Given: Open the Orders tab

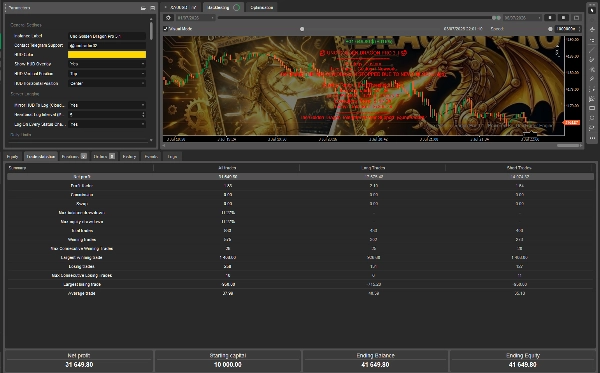Looking at the screenshot, I should [104, 156].
